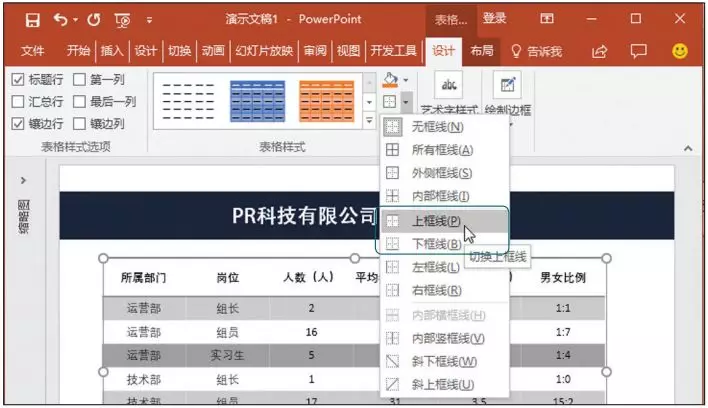Click the 所属部门 header cell
Viewport: 708px width, 408px height.
coord(144,278)
